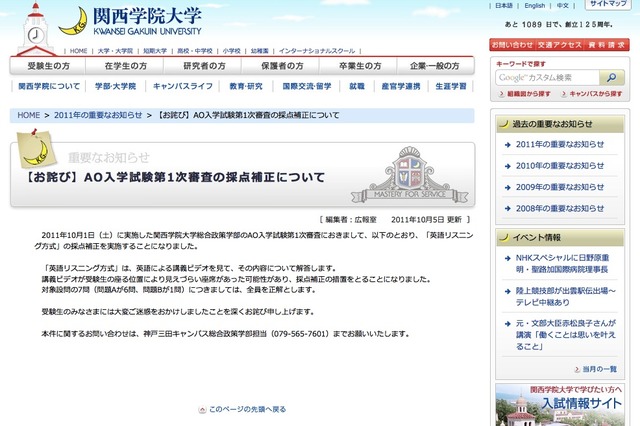
Task: Select キャンパスライフ menu item
Action: point(183,87)
